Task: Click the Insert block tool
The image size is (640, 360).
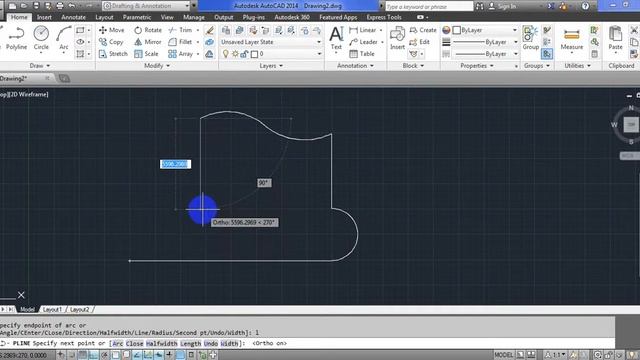Action: point(397,38)
